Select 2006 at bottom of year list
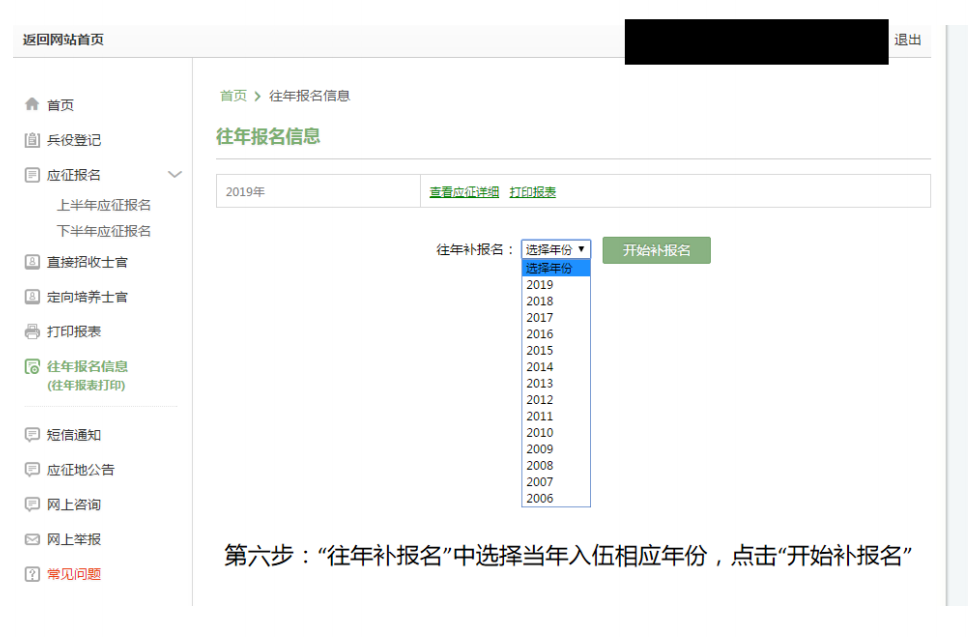 click(x=556, y=498)
